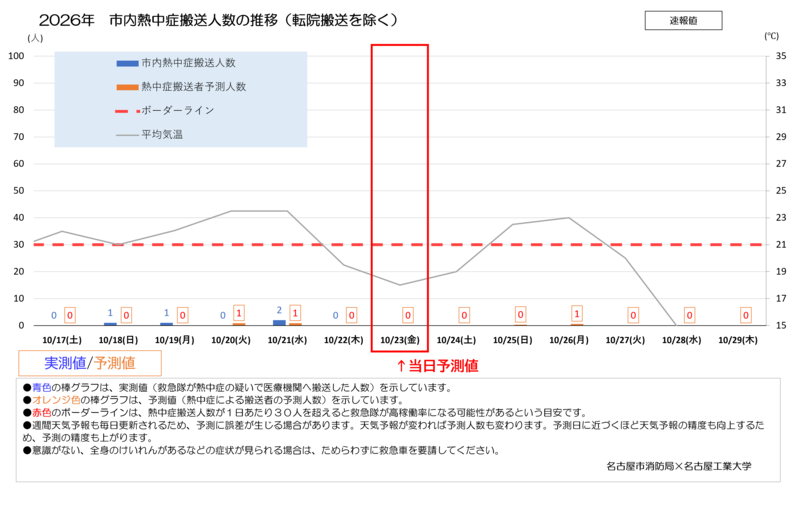The height and width of the screenshot is (524, 800).
Task: Select the orange 熱中症搬送者予測人数 legend swatch
Action: pos(128,87)
